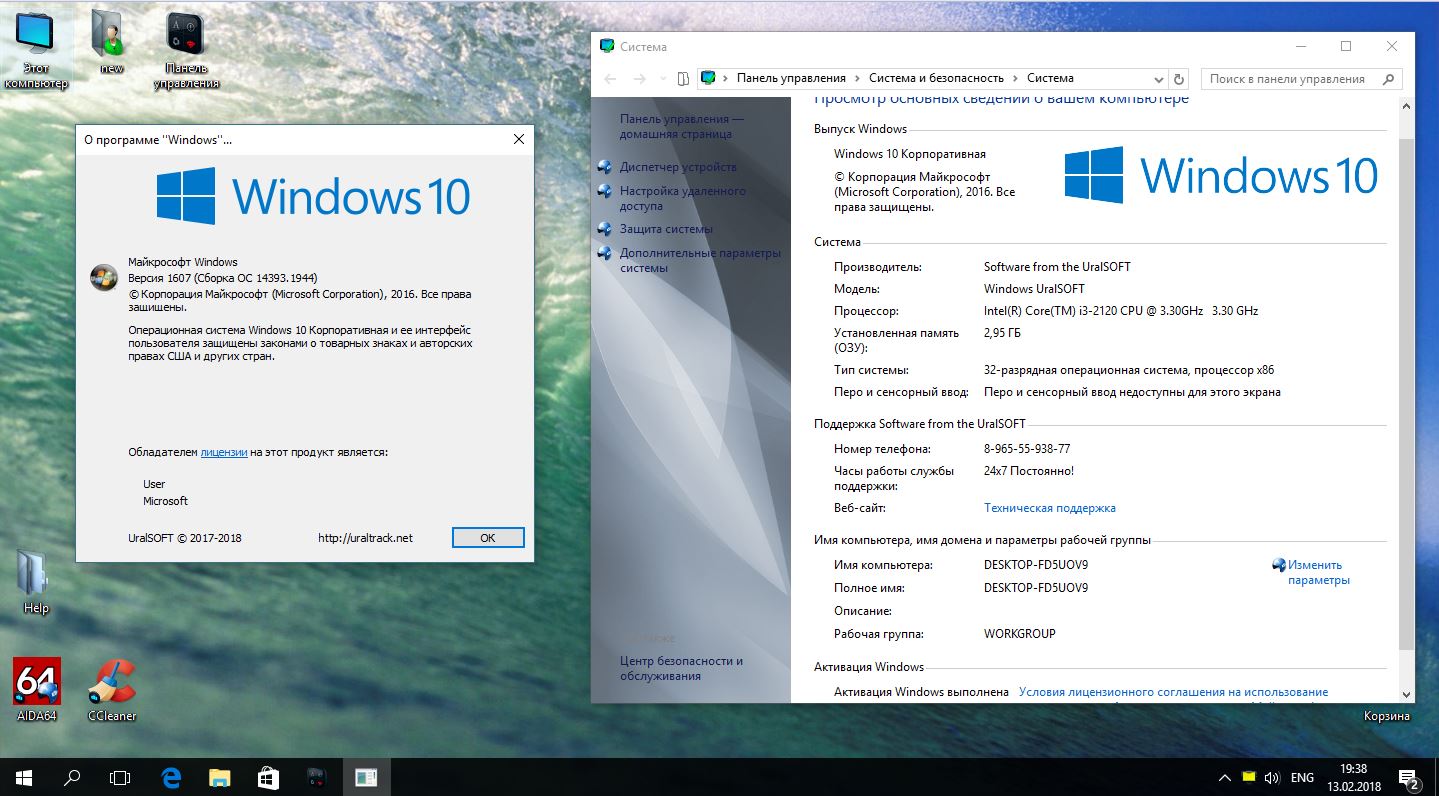Click Изменить параметры for computer name
Screen dimensions: 1439x796
point(1319,572)
